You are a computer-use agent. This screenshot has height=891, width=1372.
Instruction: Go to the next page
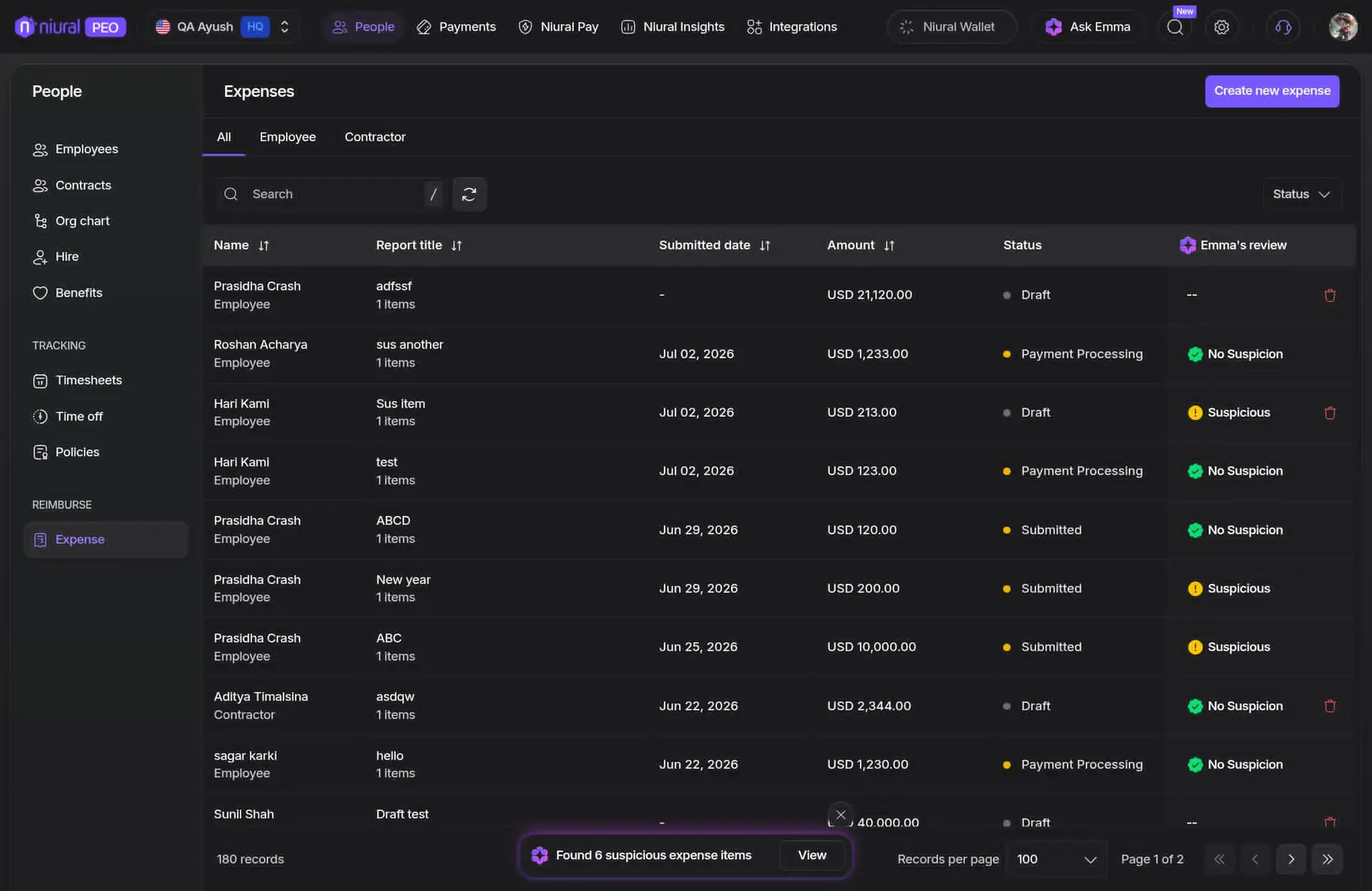point(1290,859)
